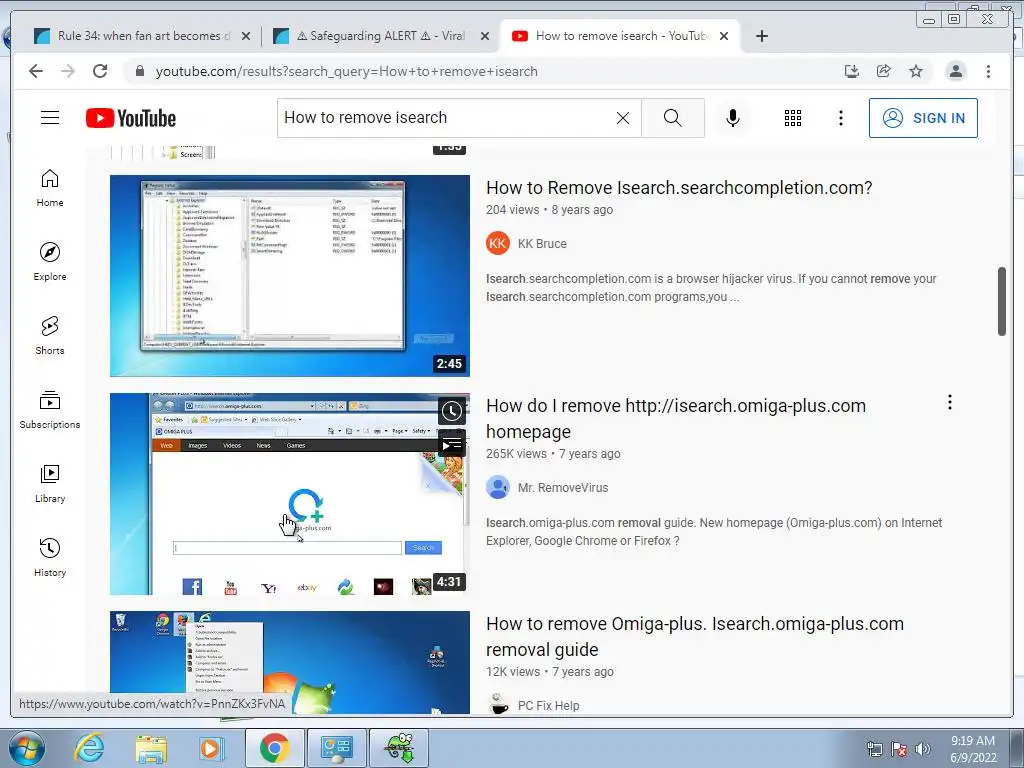Clear the search box with the X icon

point(623,118)
